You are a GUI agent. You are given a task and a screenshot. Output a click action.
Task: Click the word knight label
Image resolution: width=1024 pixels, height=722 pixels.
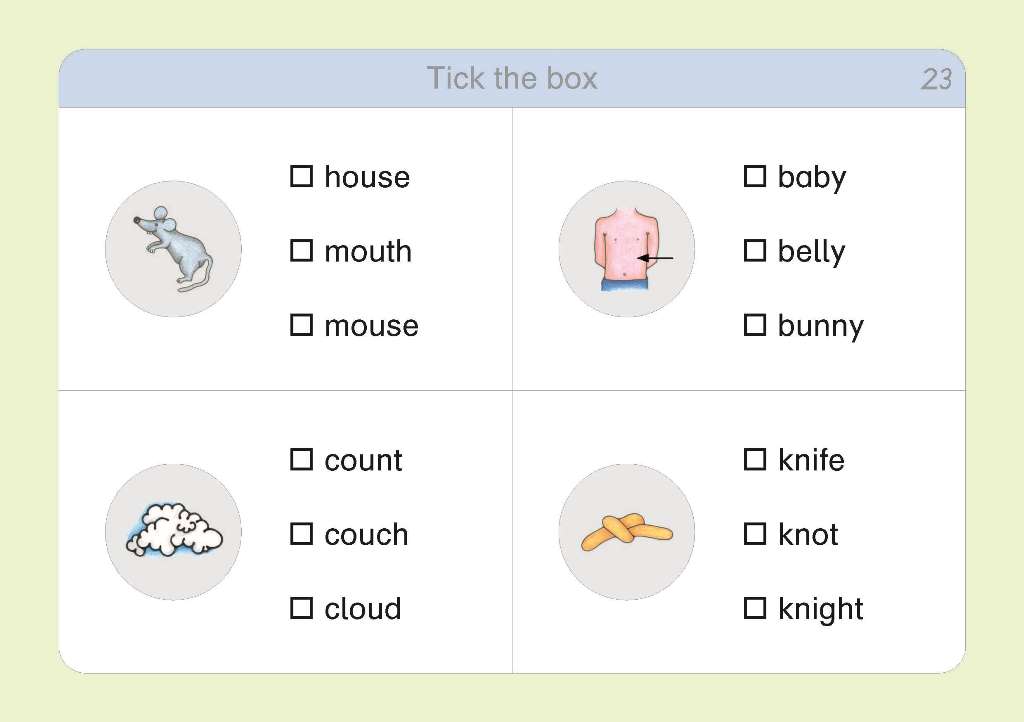(821, 610)
